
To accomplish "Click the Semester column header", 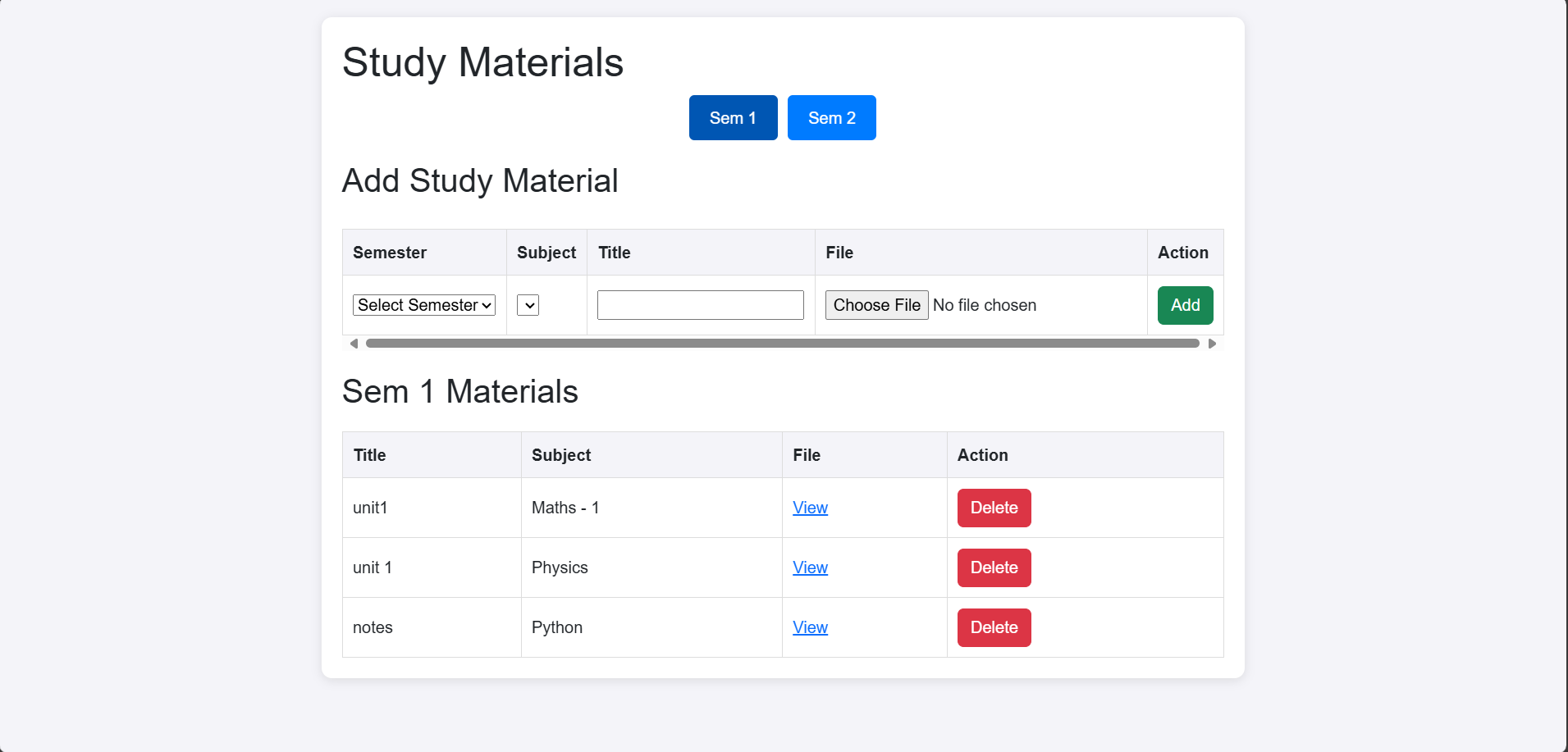I will 390,252.
